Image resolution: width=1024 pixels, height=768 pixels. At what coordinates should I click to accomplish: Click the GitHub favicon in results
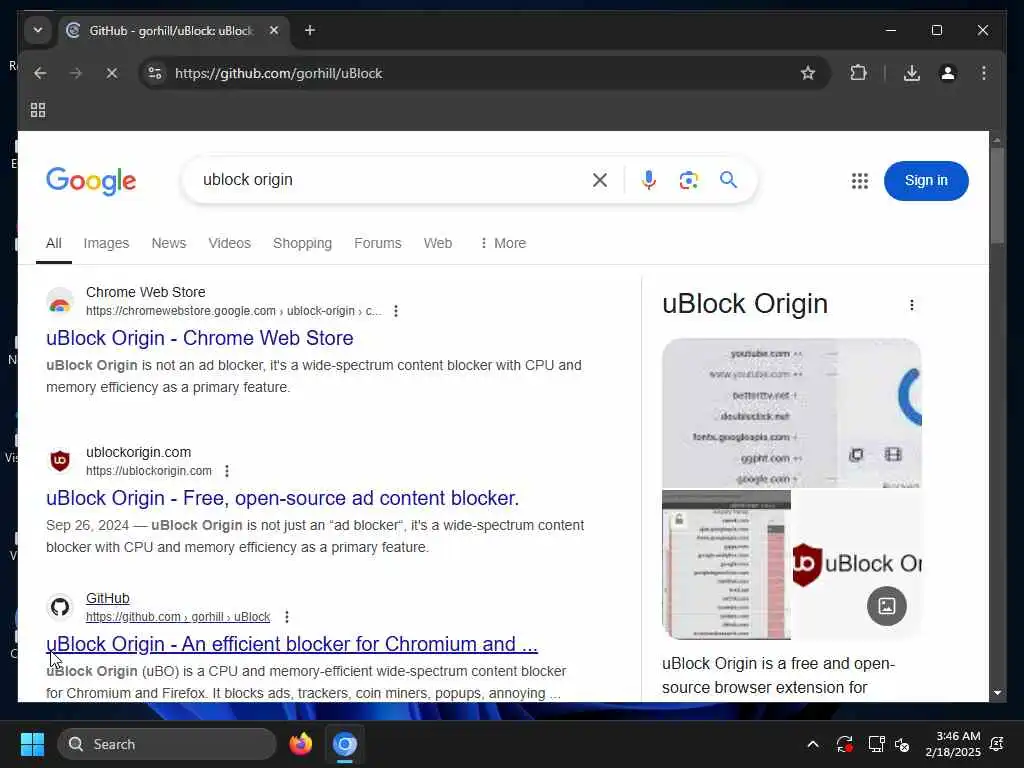[60, 607]
